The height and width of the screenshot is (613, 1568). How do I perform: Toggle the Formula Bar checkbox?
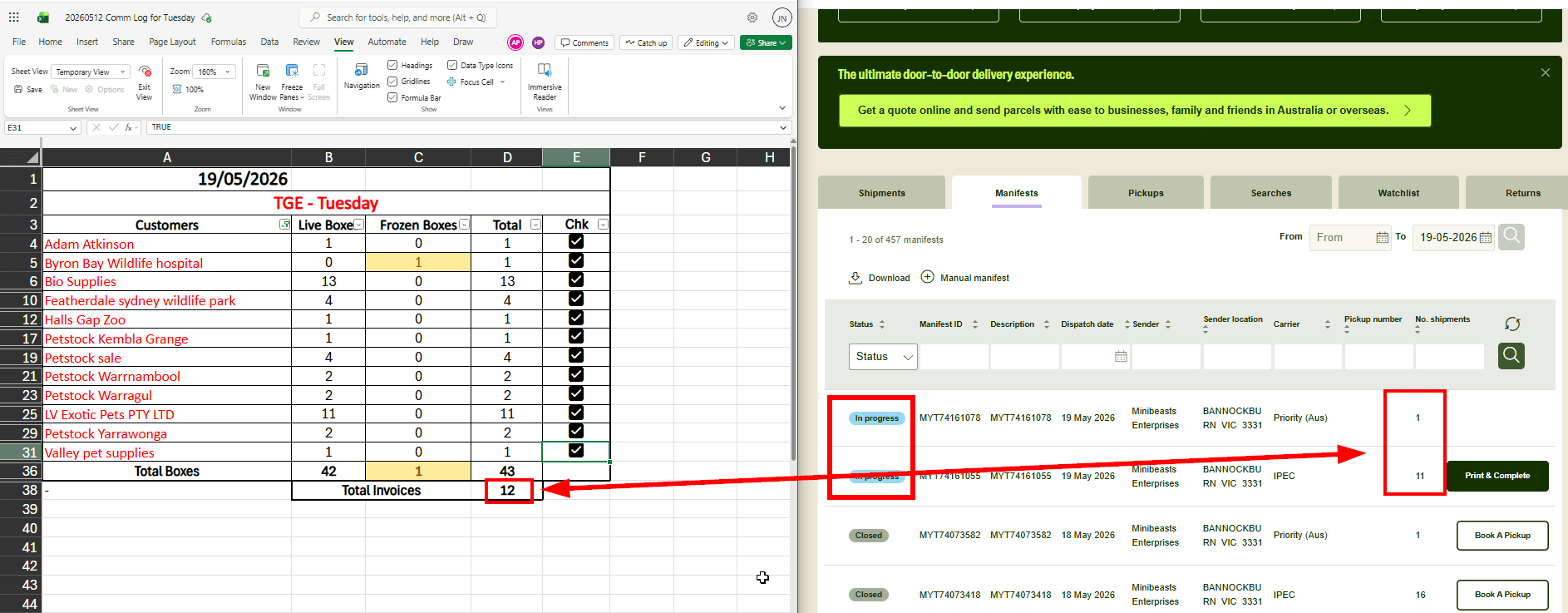coord(392,97)
